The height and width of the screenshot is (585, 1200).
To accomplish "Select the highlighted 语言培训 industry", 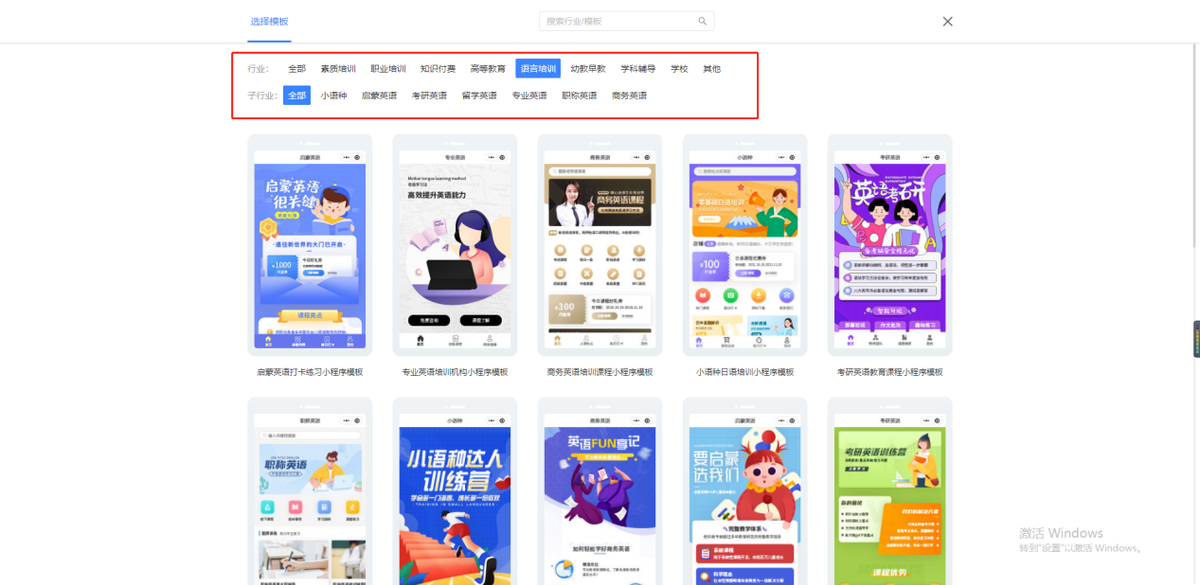I will pyautogui.click(x=538, y=69).
